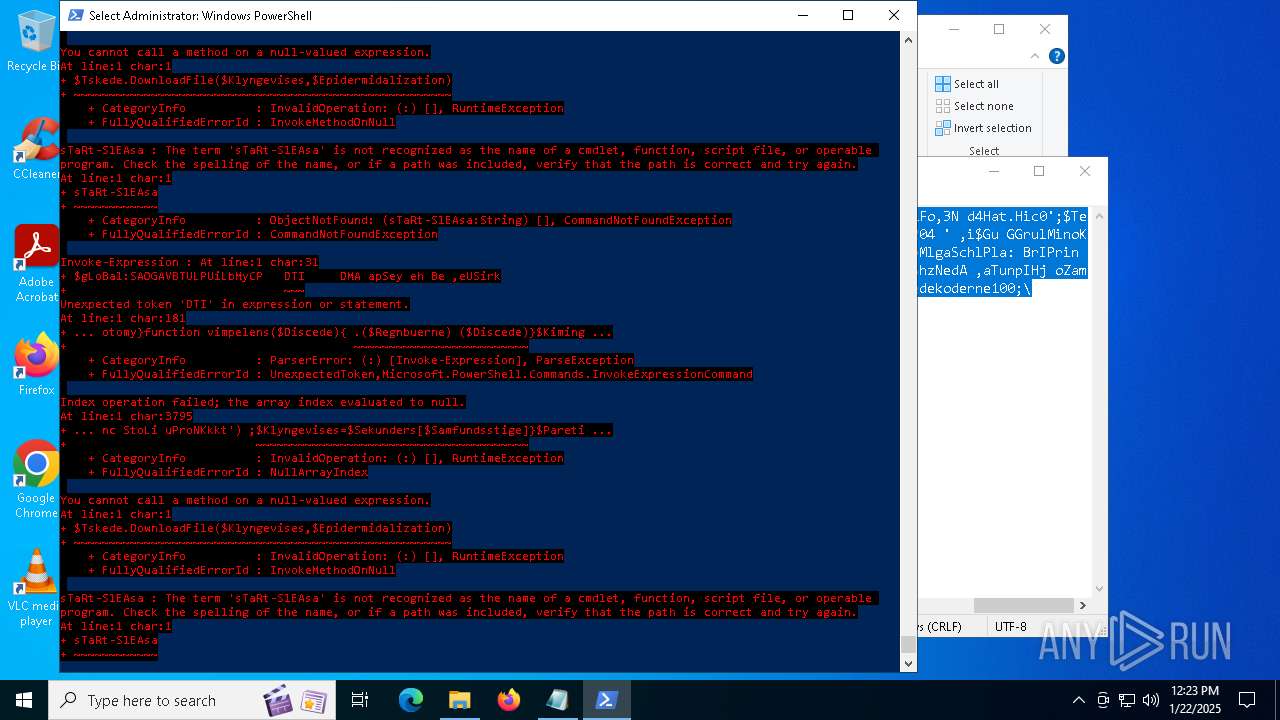Open VLC media player shortcut

click(36, 588)
